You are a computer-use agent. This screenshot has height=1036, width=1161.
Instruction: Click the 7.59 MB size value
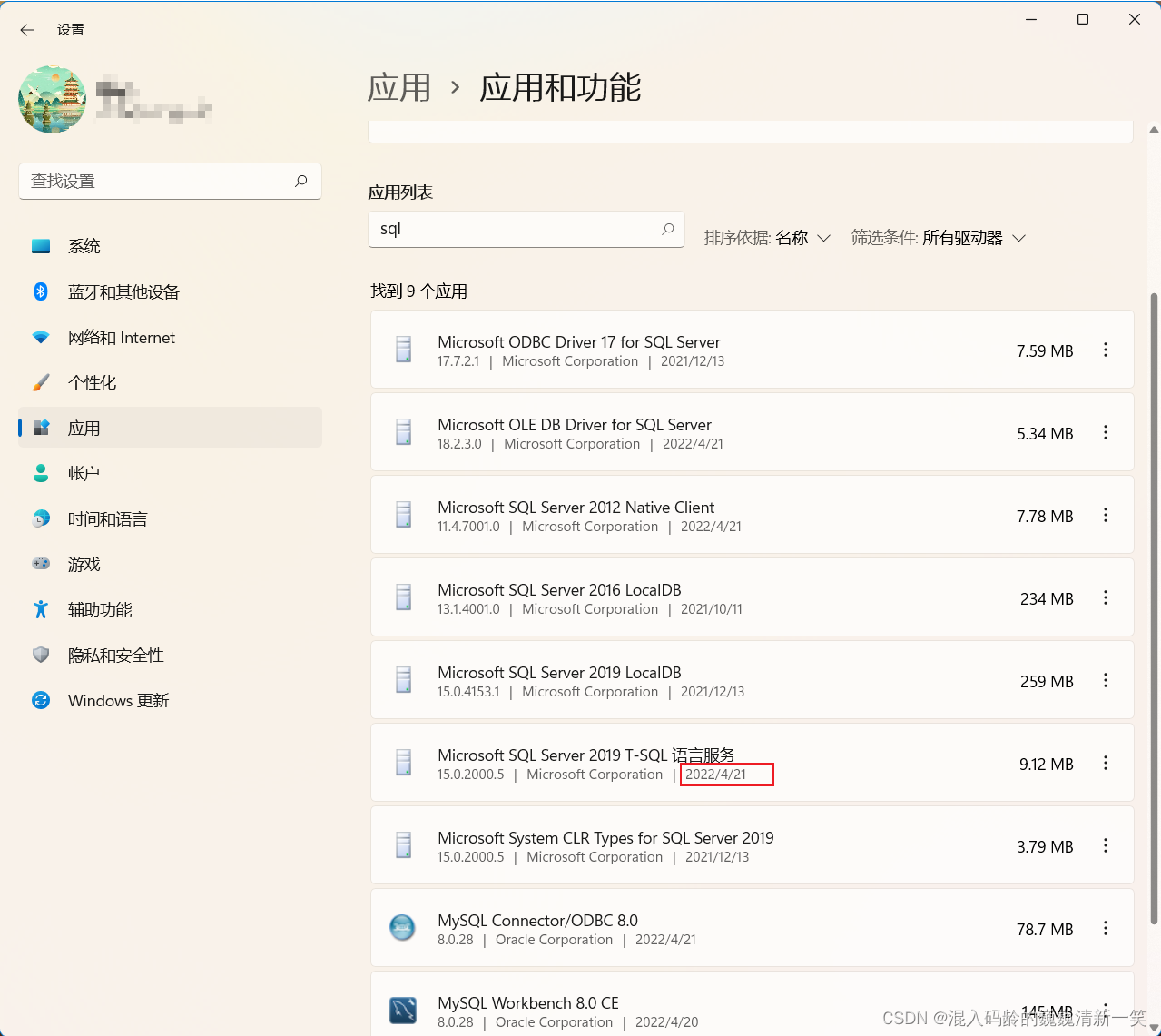coord(1045,351)
